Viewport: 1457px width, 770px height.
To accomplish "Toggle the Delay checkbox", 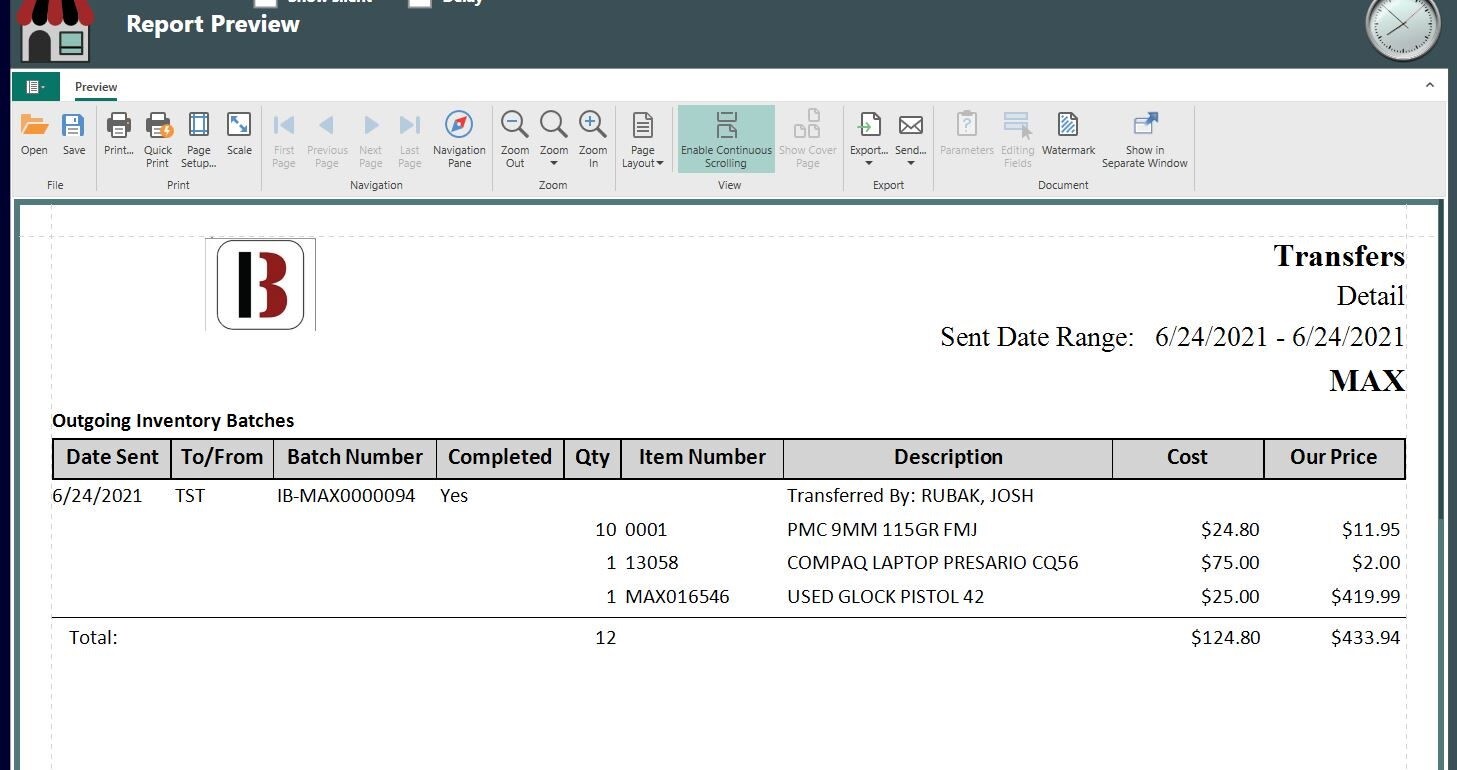I will 420,2.
